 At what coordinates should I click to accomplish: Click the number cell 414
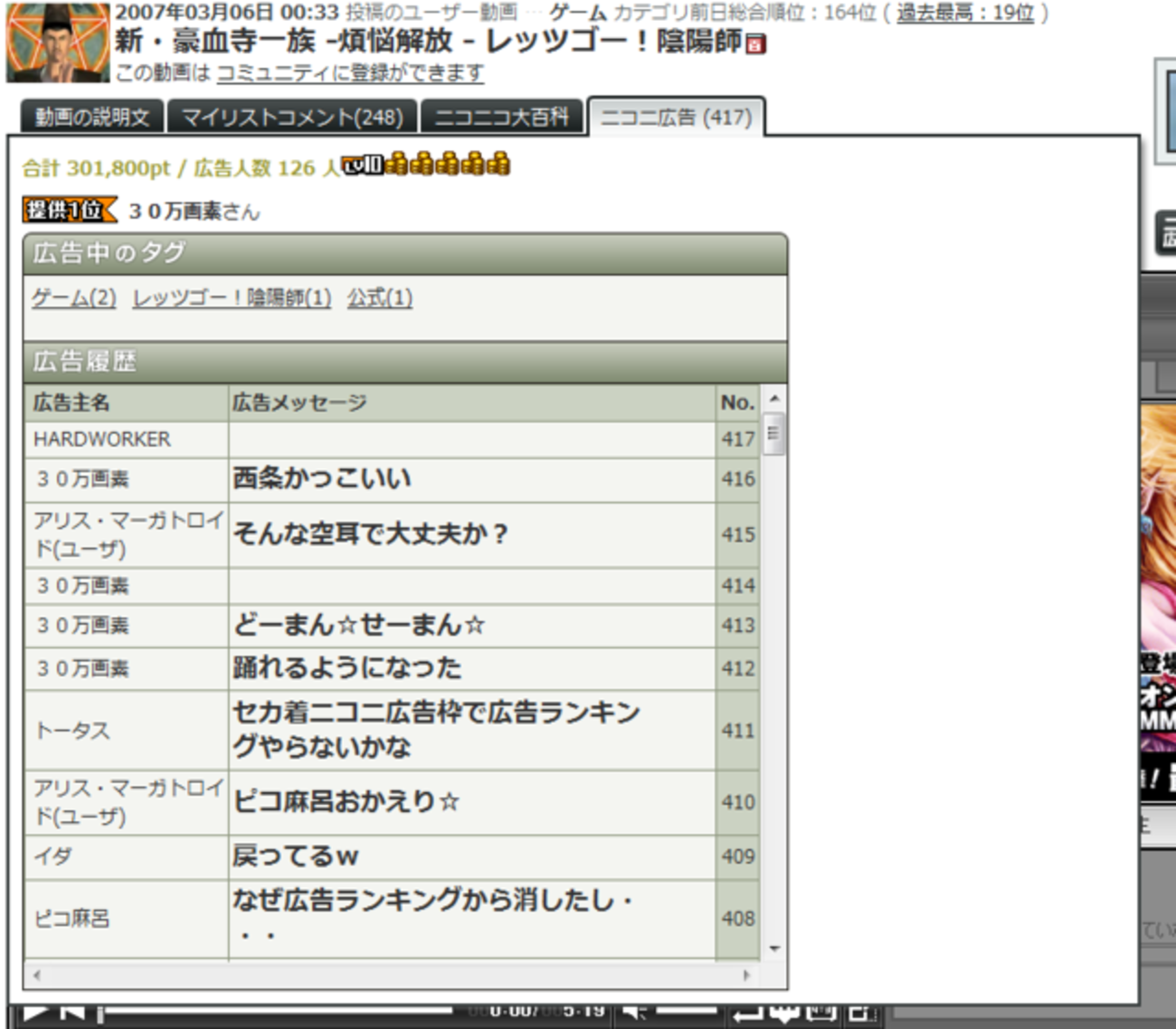click(x=738, y=586)
